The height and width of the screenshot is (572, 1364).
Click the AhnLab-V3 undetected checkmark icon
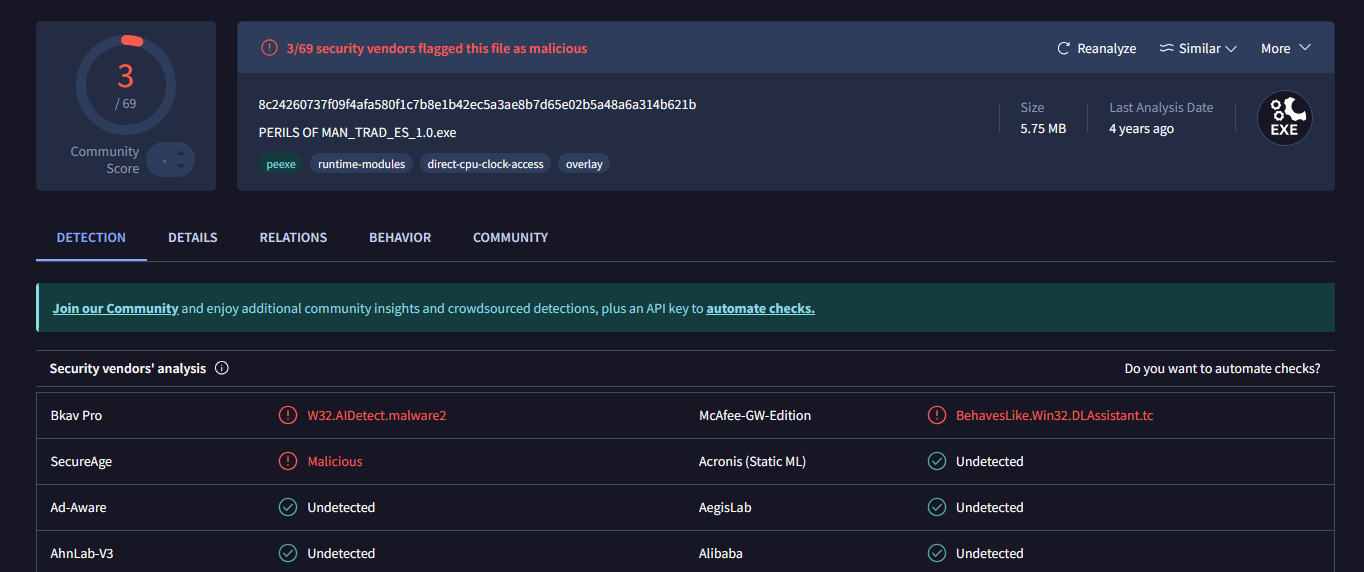coord(288,553)
